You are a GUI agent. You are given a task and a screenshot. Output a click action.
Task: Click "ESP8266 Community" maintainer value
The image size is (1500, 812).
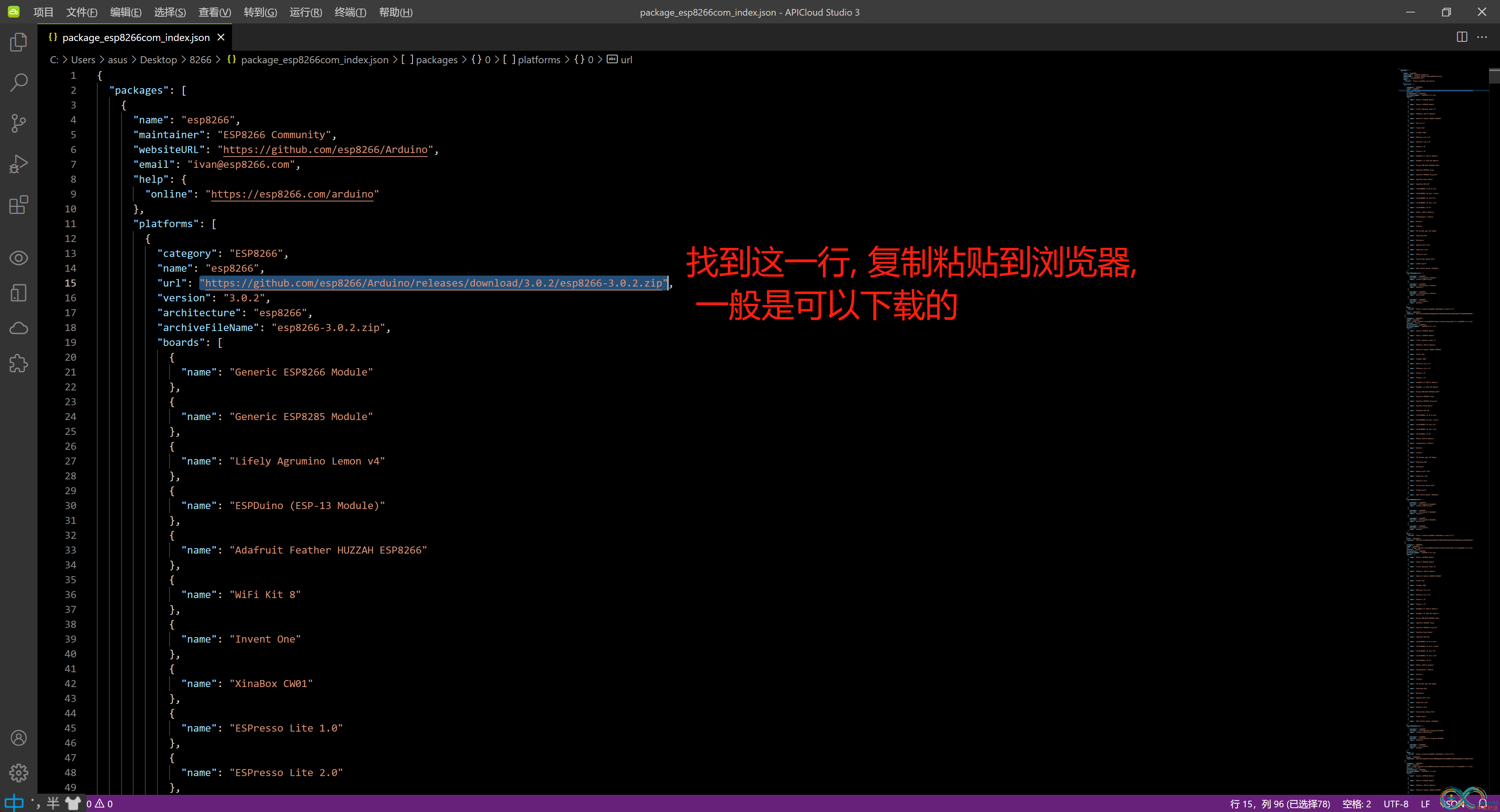pyautogui.click(x=274, y=134)
